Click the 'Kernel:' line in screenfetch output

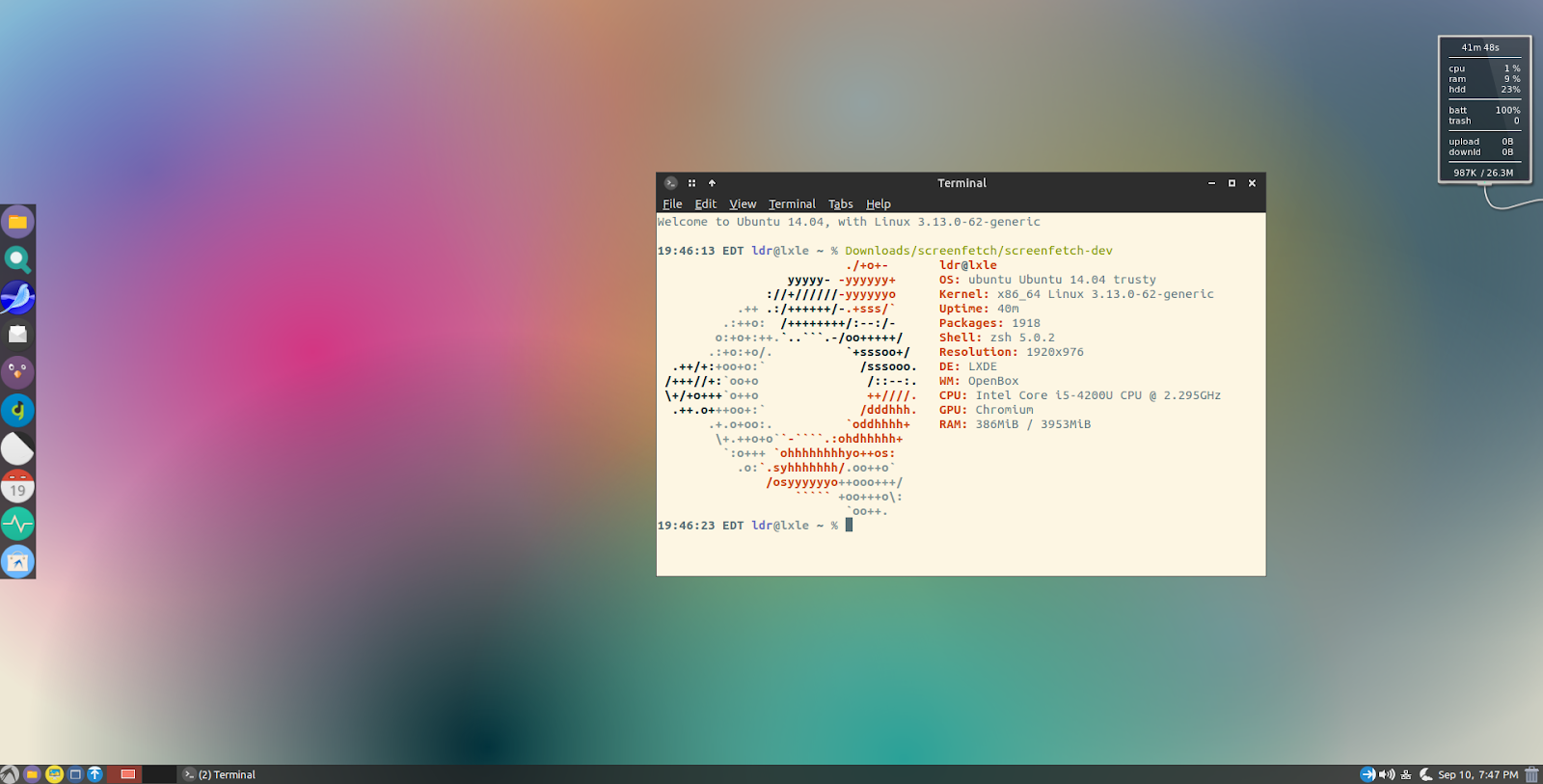tap(1076, 294)
